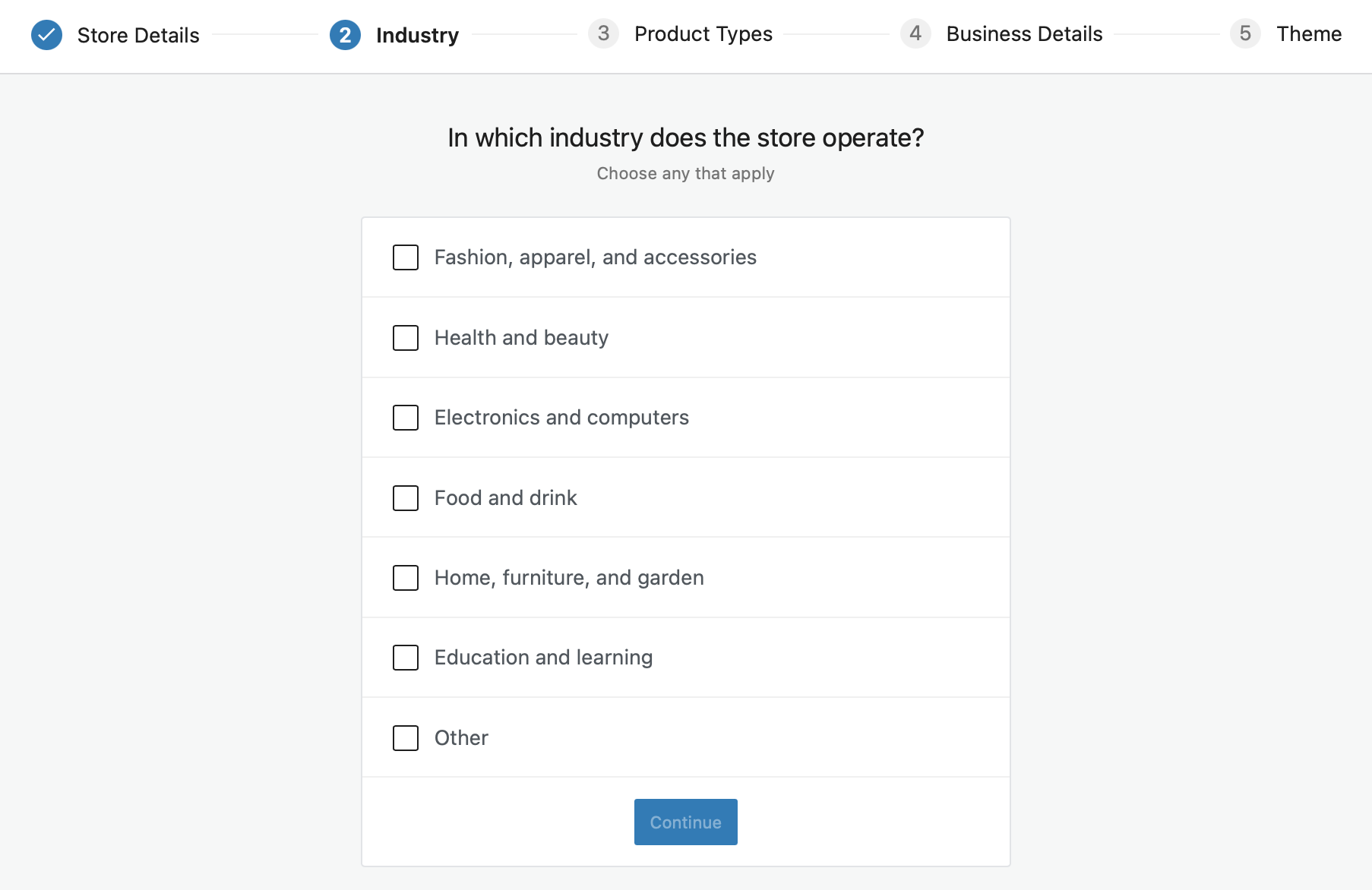
Task: Enable the Electronics and computers checkbox
Action: [x=406, y=418]
